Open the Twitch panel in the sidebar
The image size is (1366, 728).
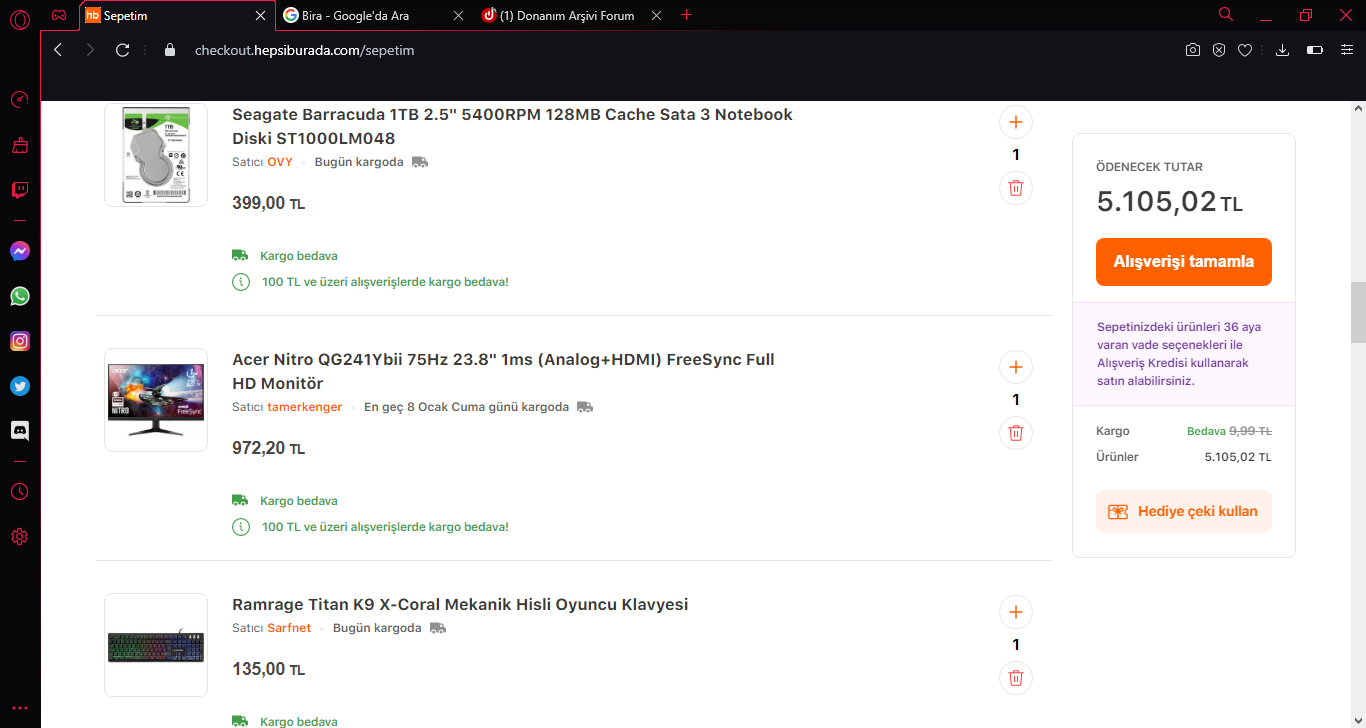(20, 190)
